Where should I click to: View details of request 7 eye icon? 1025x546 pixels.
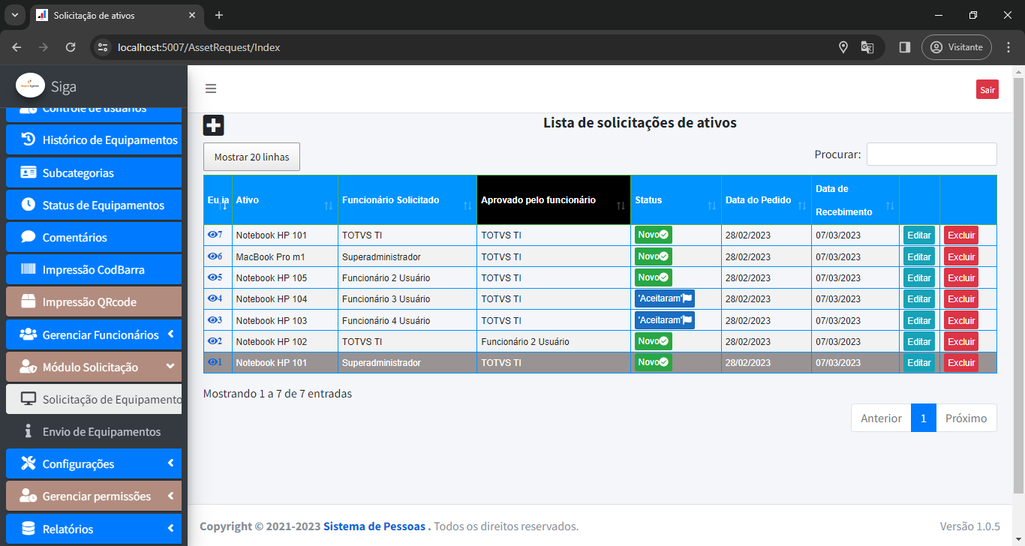pos(212,234)
